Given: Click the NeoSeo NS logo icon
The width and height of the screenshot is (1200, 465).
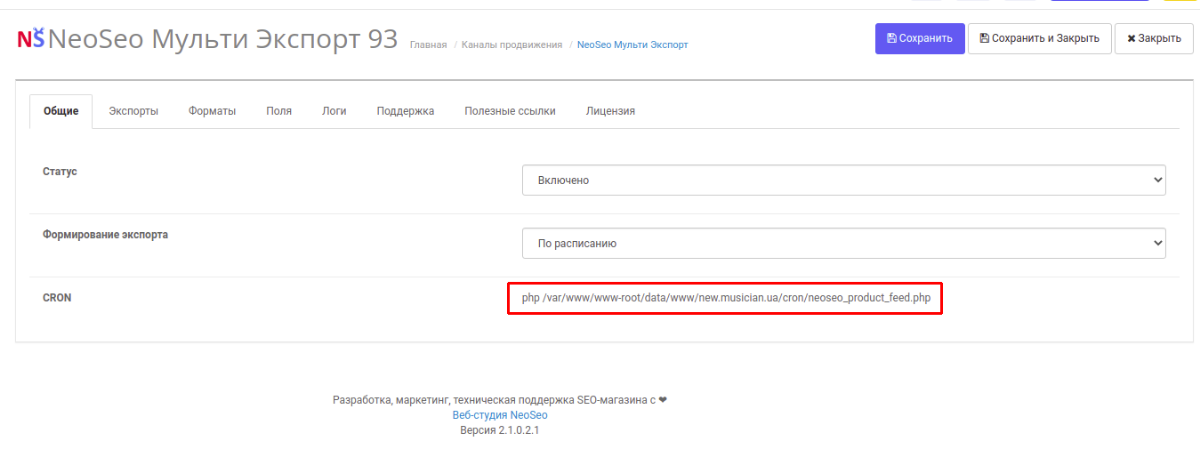Looking at the screenshot, I should tap(30, 39).
